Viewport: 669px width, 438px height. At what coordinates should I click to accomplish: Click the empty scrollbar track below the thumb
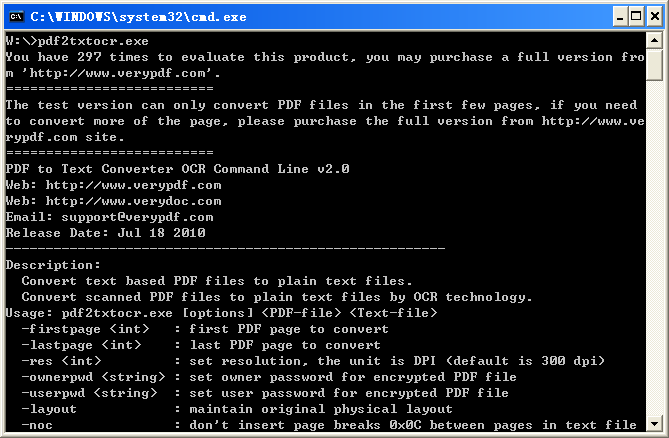coord(654,247)
